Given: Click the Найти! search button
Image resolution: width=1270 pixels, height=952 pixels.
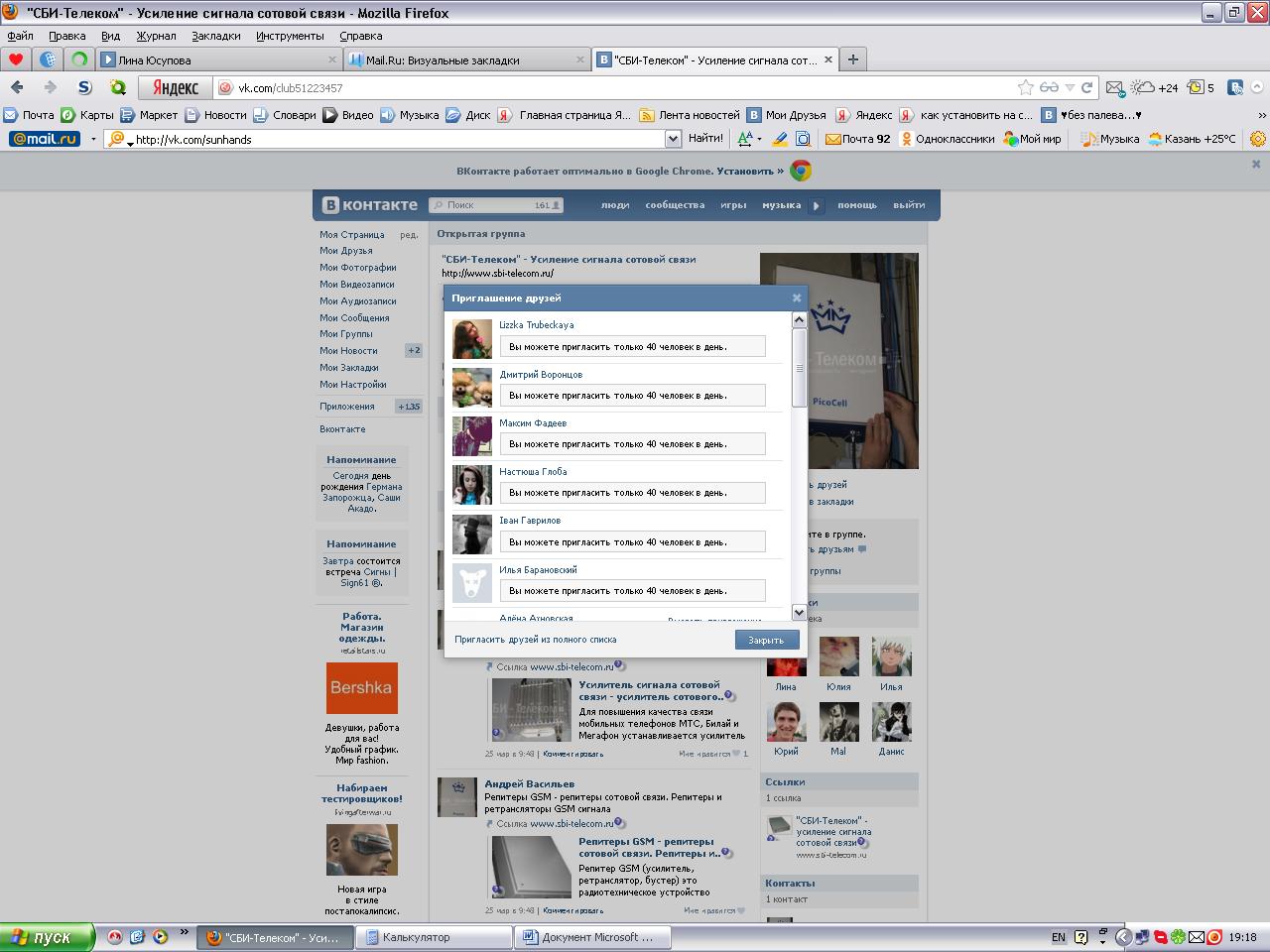Looking at the screenshot, I should click(x=705, y=139).
